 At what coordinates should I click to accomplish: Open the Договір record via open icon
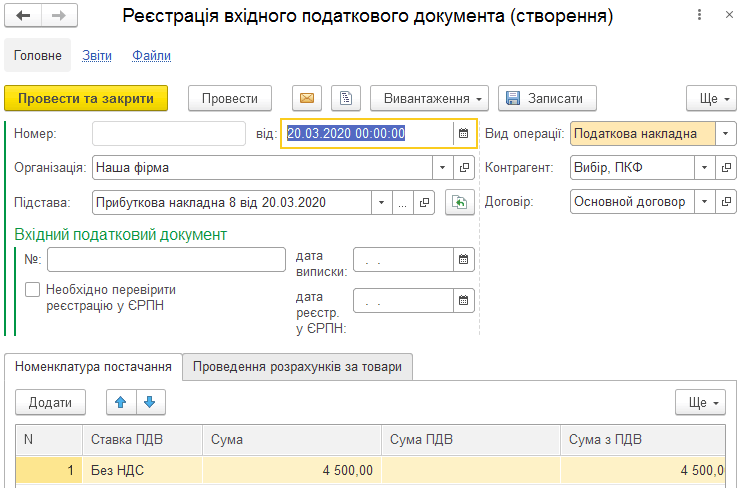tap(726, 202)
